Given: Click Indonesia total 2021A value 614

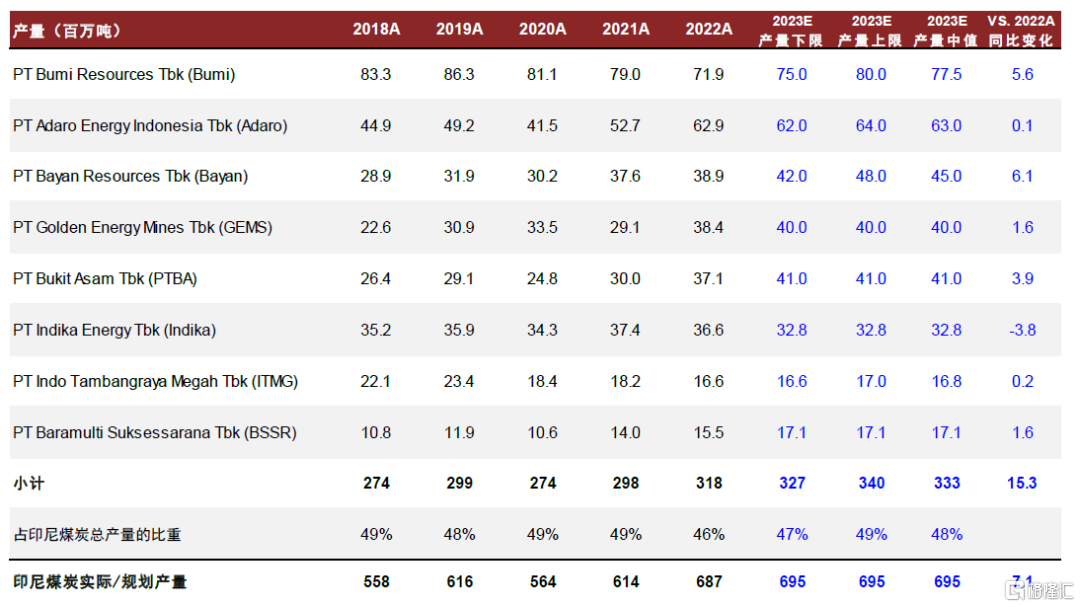Looking at the screenshot, I should click(x=625, y=582).
